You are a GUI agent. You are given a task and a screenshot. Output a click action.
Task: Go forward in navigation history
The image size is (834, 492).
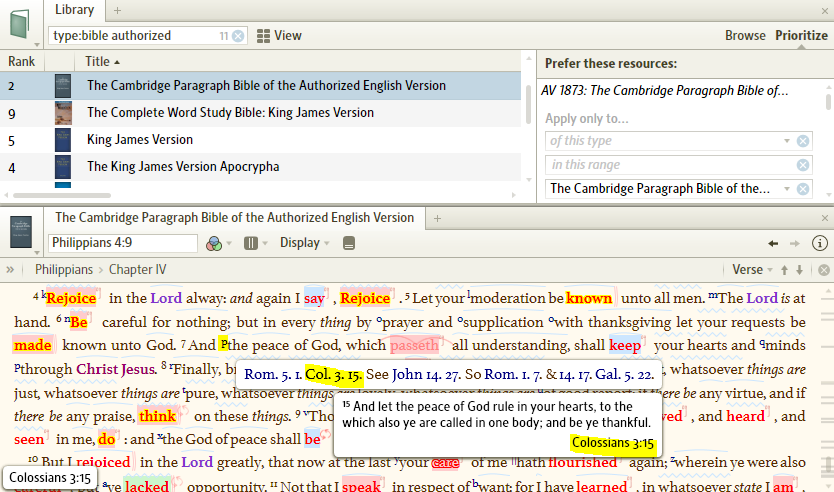click(795, 243)
